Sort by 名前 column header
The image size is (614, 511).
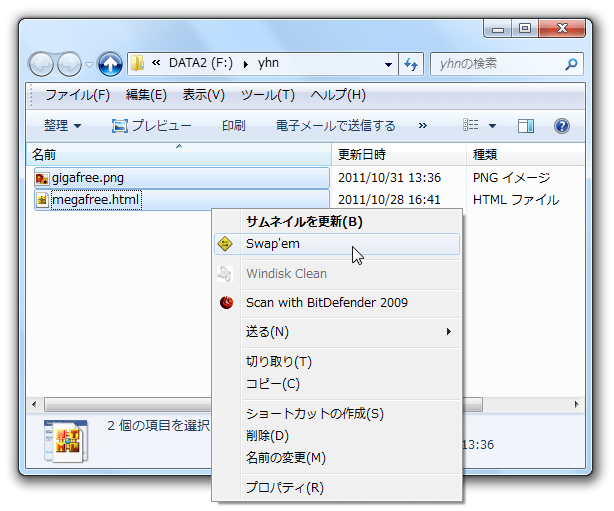[179, 155]
